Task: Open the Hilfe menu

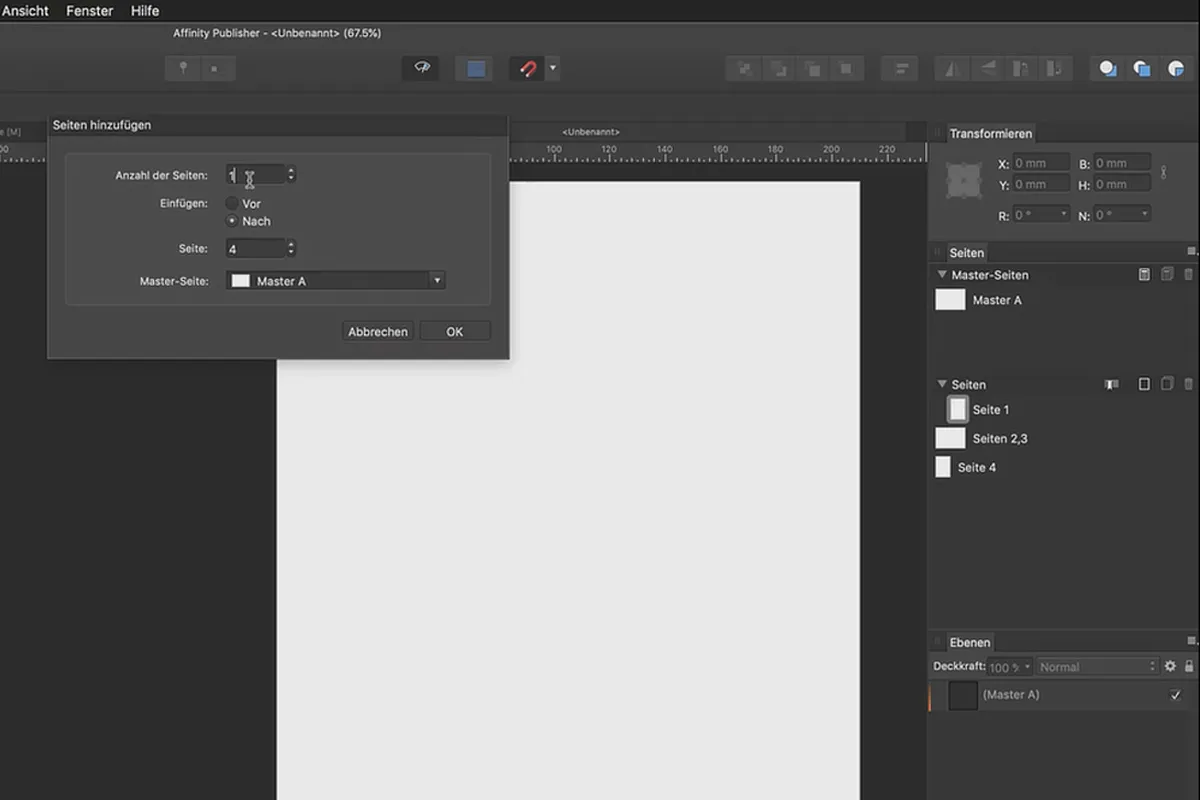Action: click(145, 10)
